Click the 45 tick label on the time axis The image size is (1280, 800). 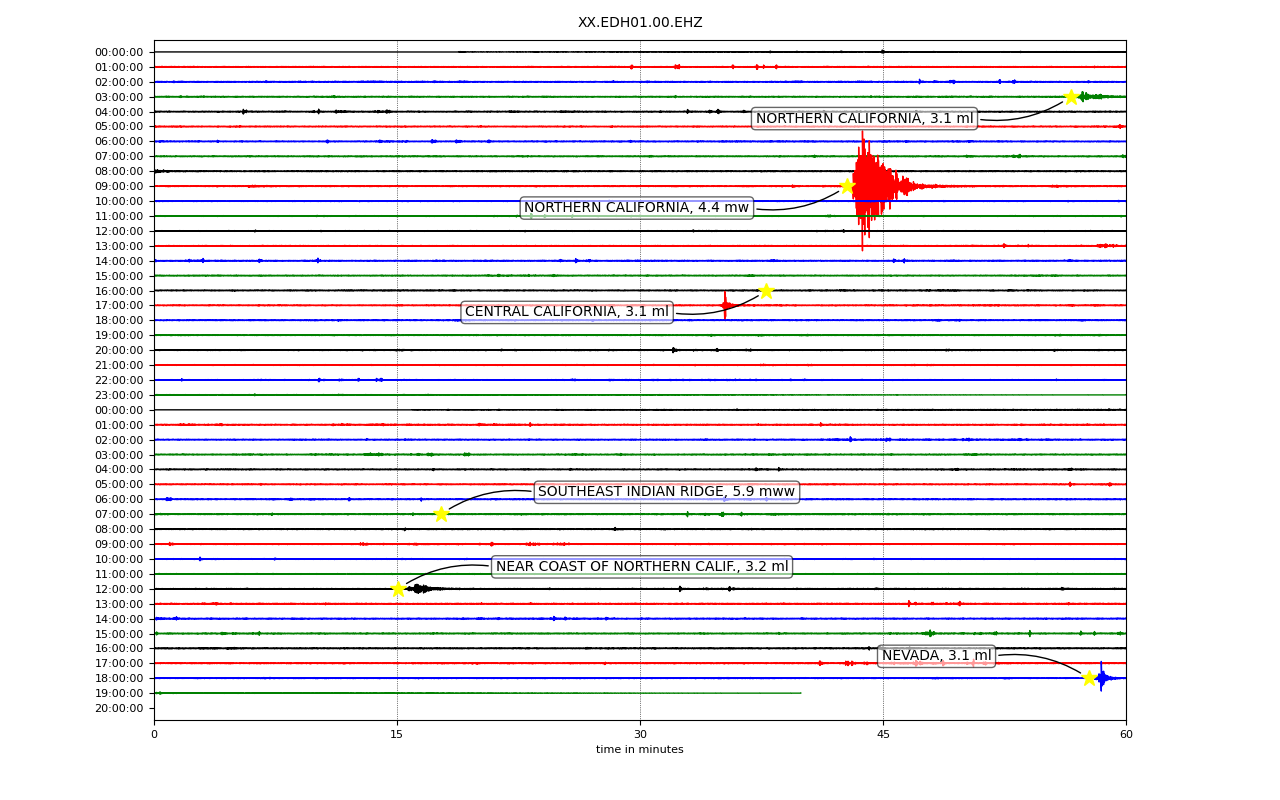click(883, 734)
